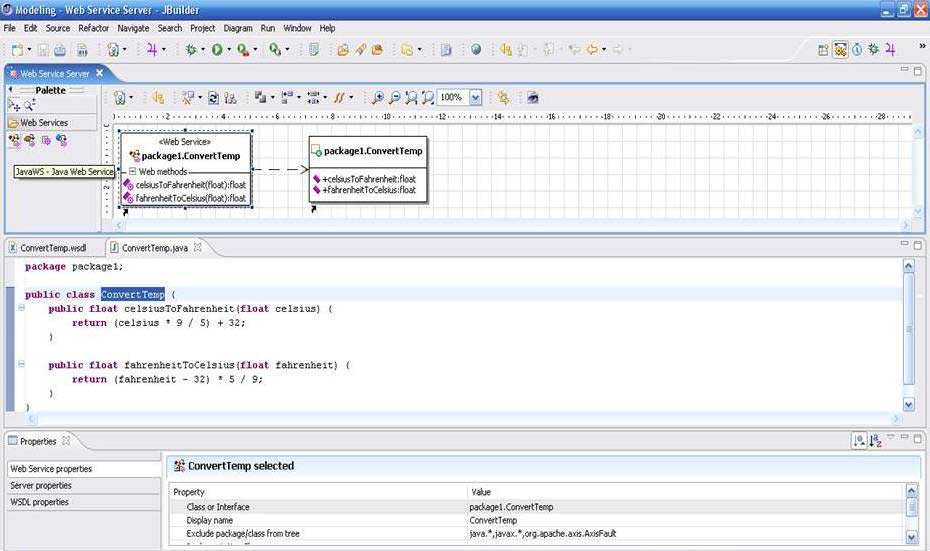
Task: Select the palette selection arrow tool
Action: click(x=13, y=106)
